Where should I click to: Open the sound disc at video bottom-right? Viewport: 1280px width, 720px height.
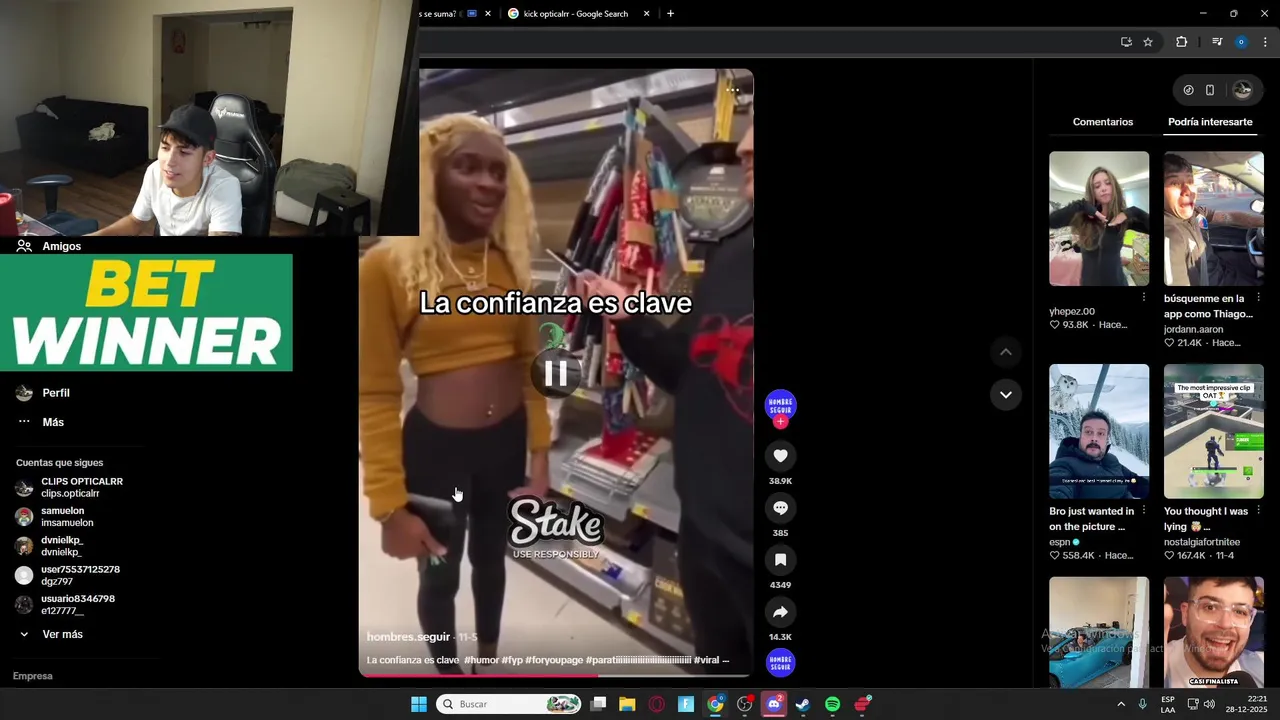(780, 663)
